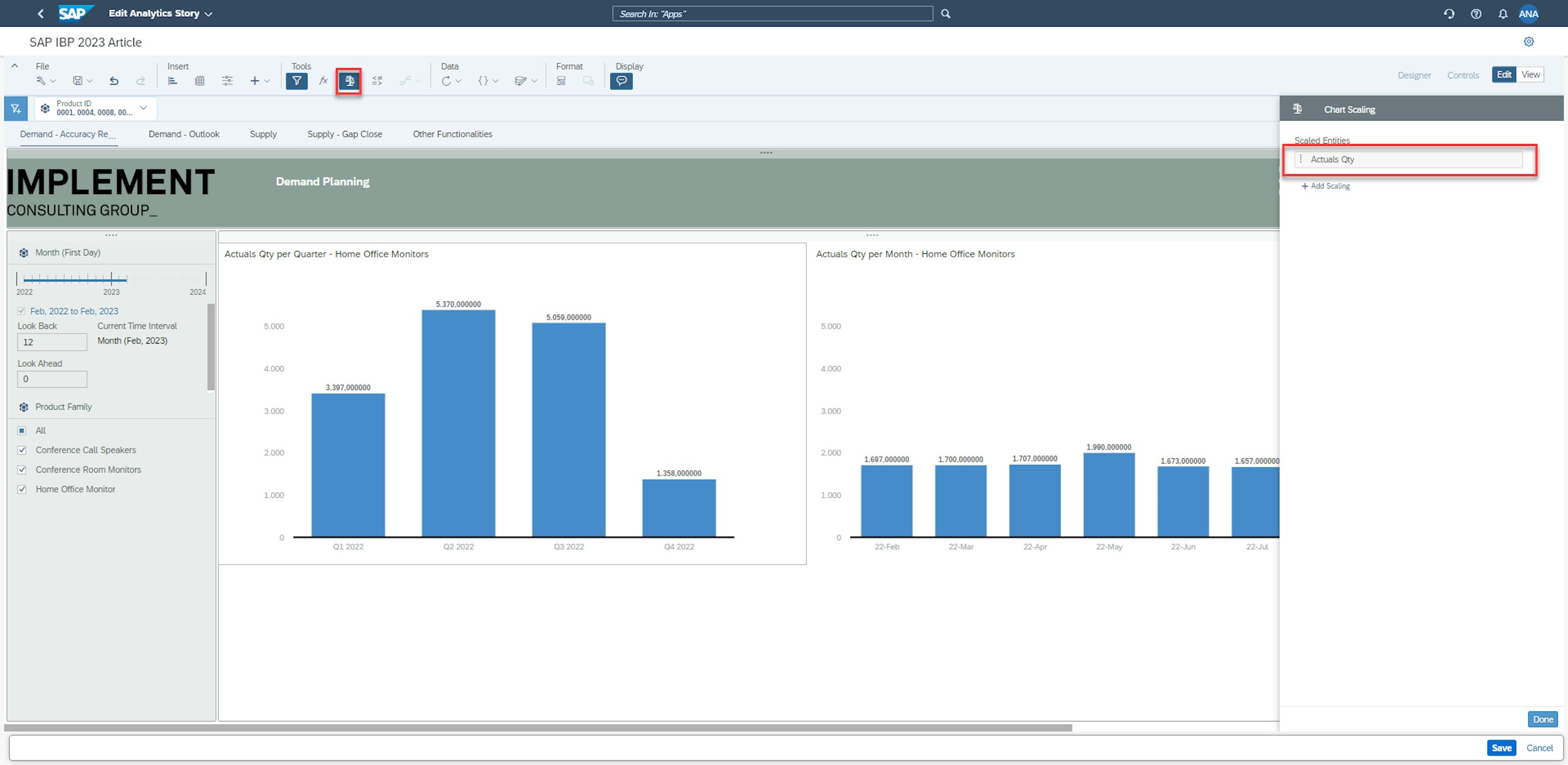This screenshot has height=765, width=1568.
Task: Click the add story filter icon
Action: coord(16,109)
